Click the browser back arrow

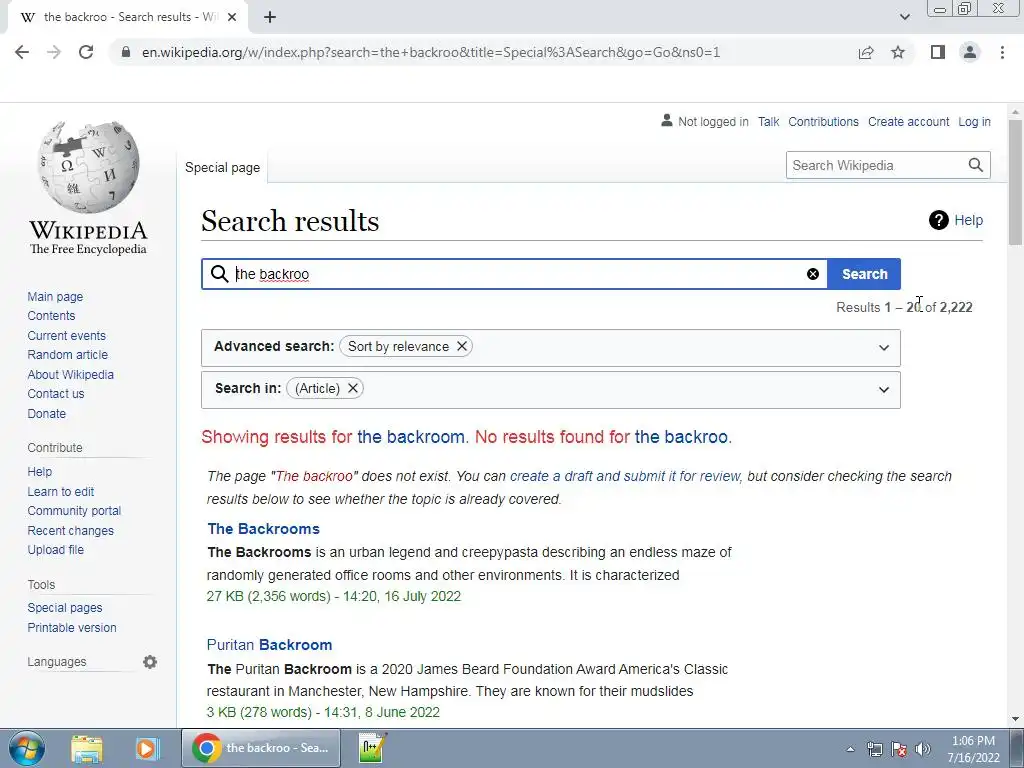(x=22, y=52)
